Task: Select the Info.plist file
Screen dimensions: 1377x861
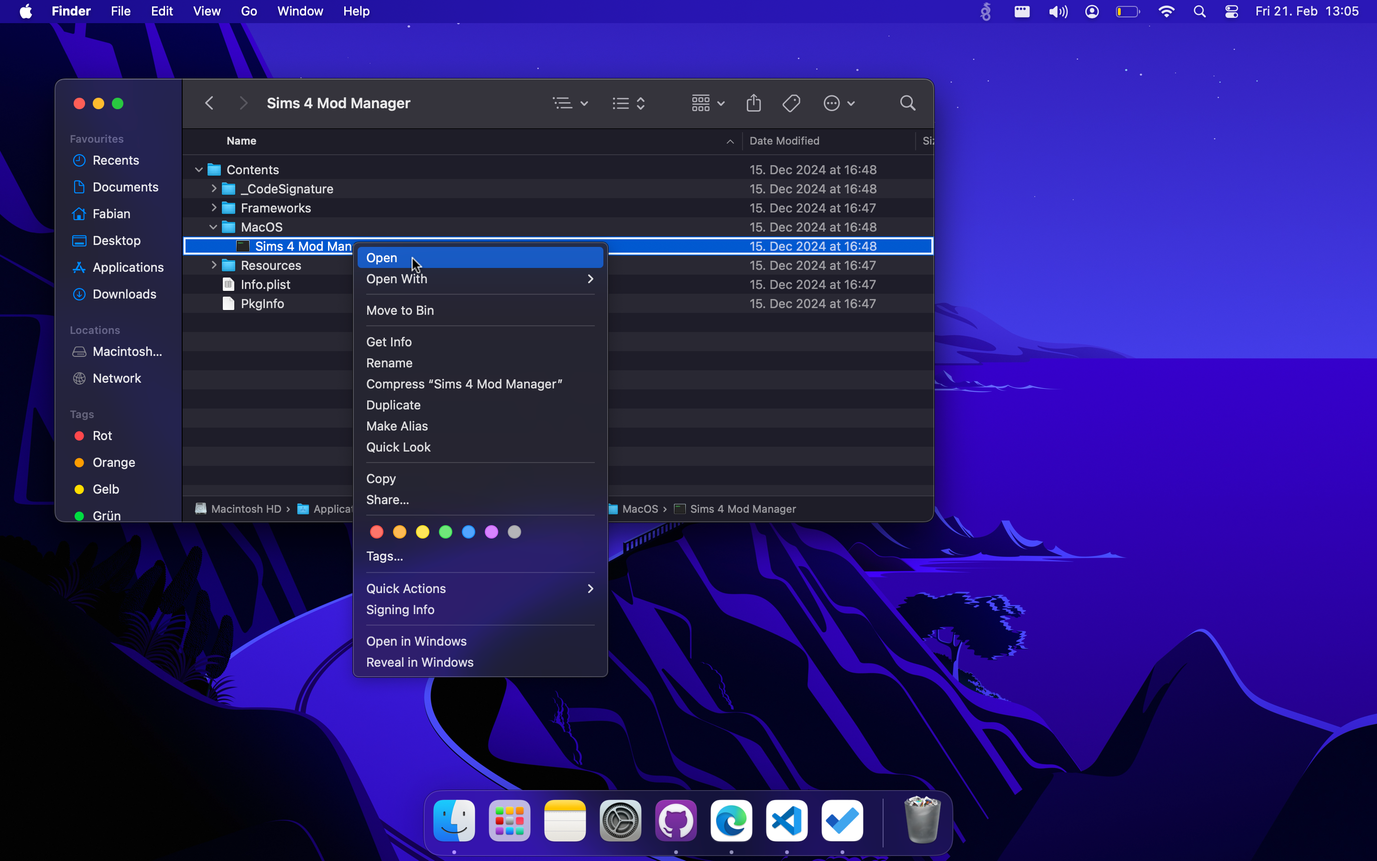Action: tap(265, 285)
